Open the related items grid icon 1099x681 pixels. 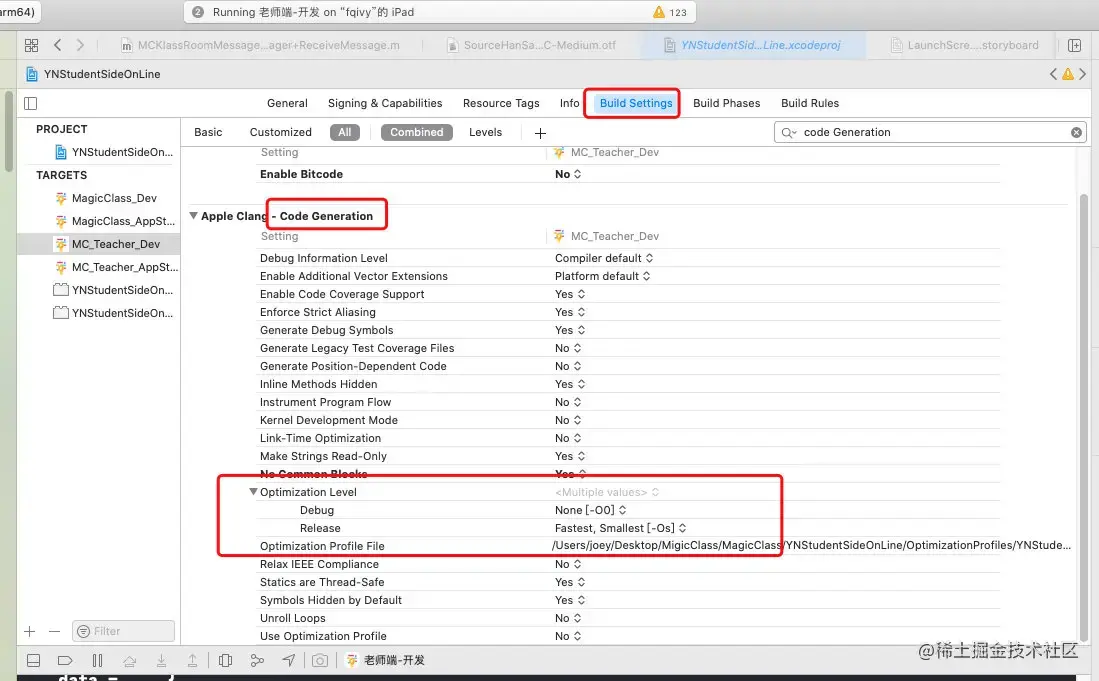click(x=32, y=46)
